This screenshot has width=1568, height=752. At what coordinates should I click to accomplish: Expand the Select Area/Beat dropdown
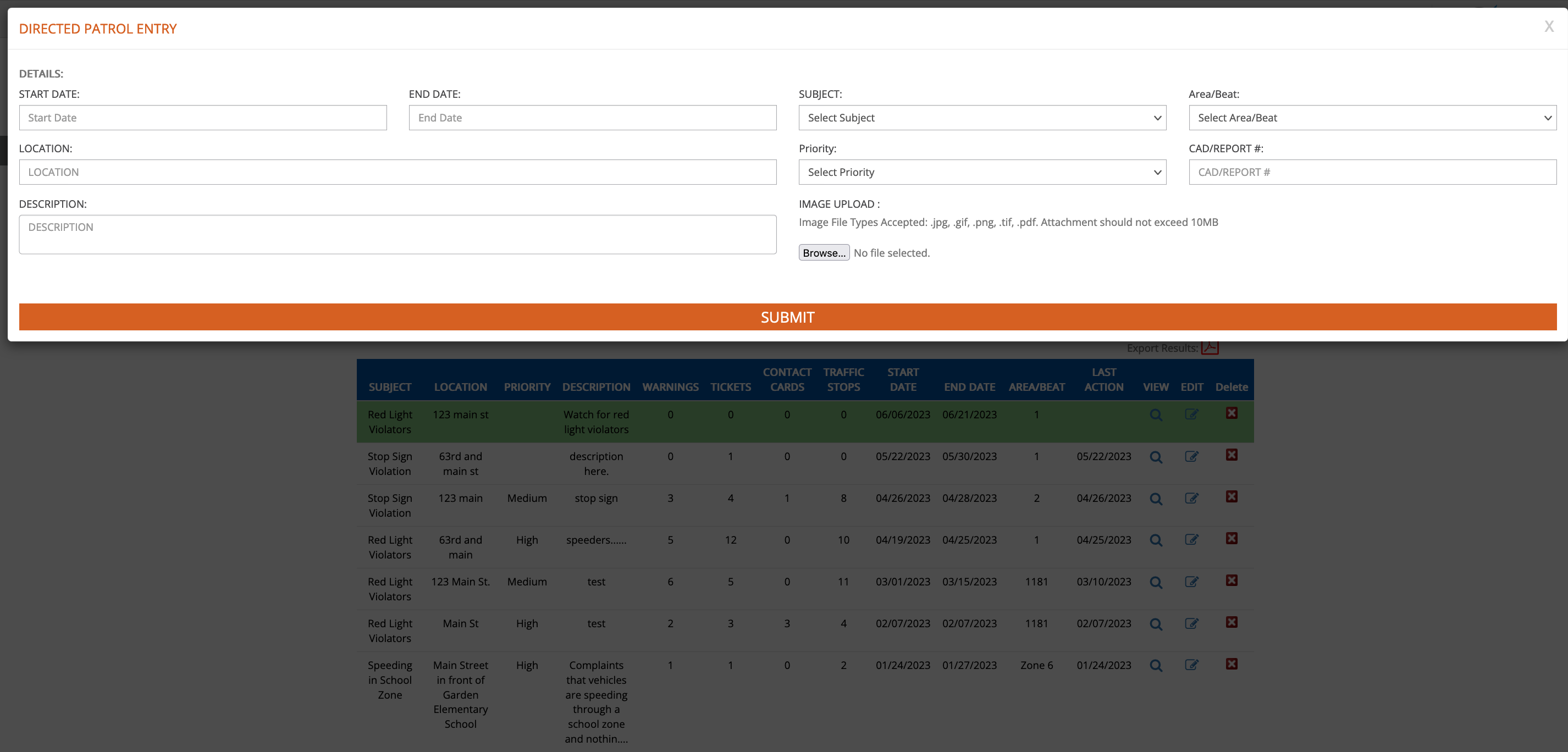coord(1372,118)
